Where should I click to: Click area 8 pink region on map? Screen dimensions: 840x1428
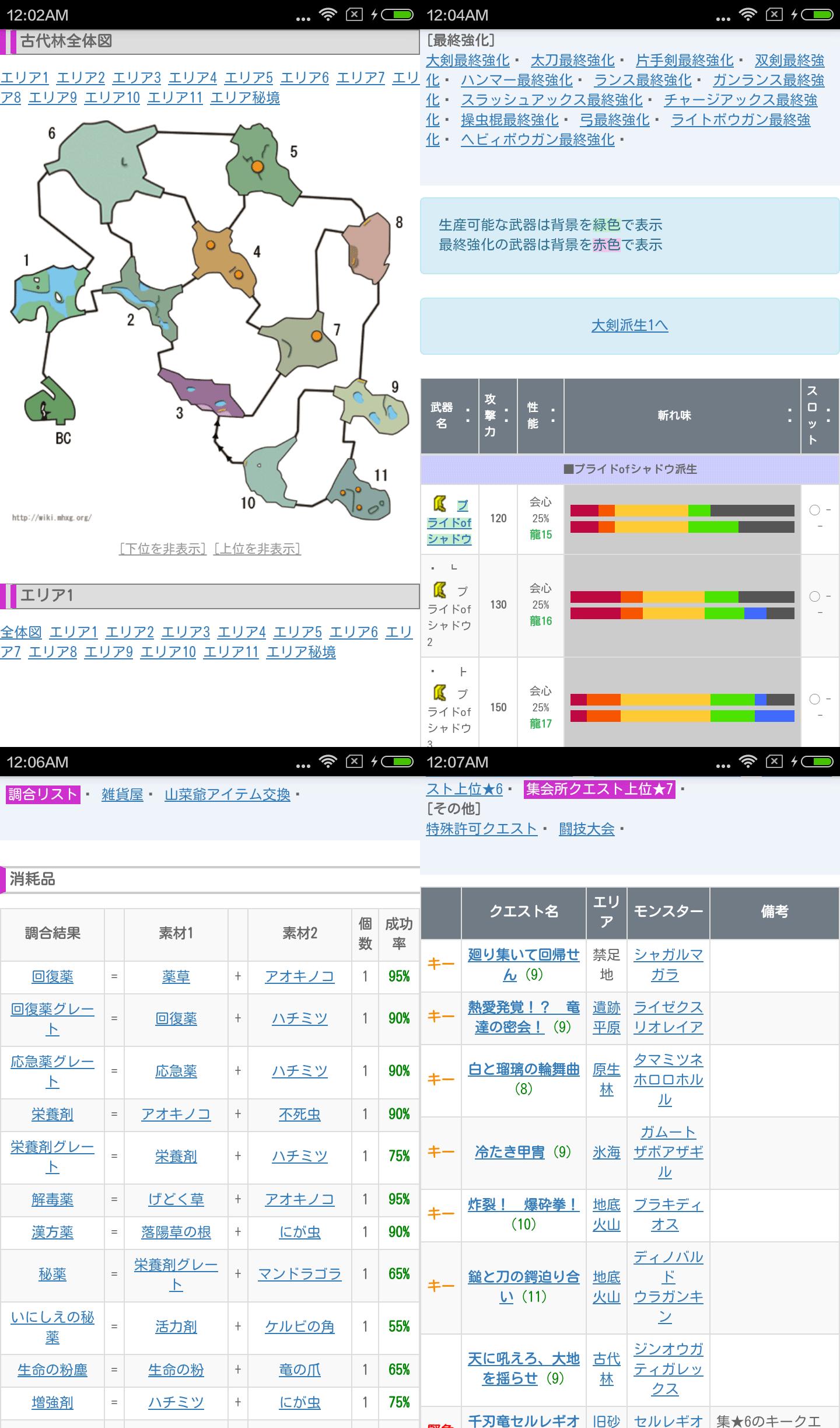coord(366,248)
